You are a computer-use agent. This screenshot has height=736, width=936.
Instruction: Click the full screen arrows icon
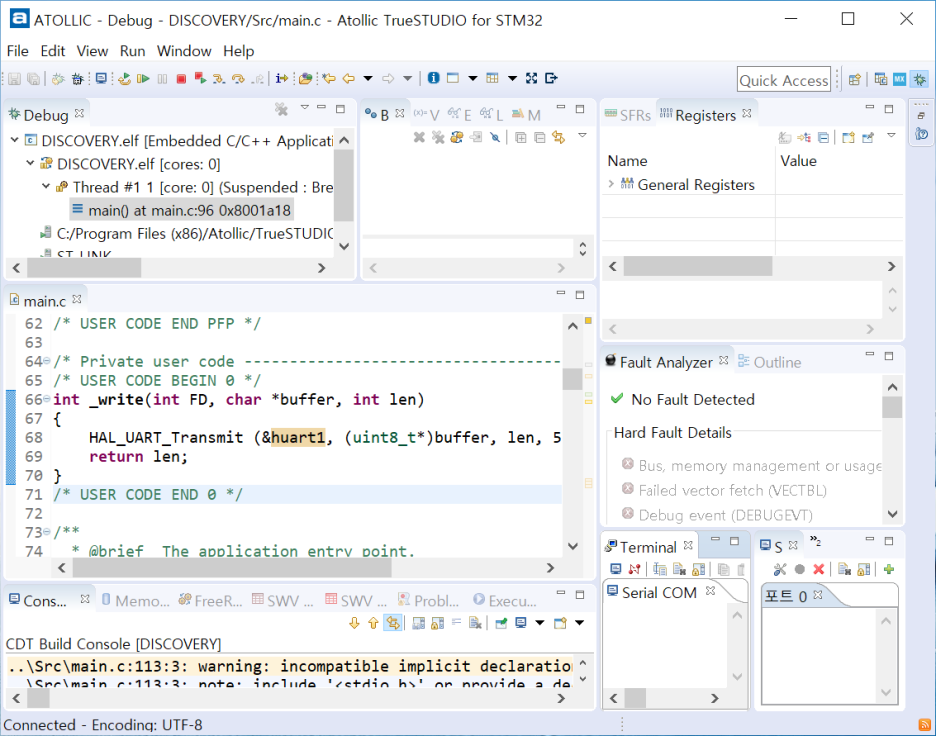(x=531, y=78)
